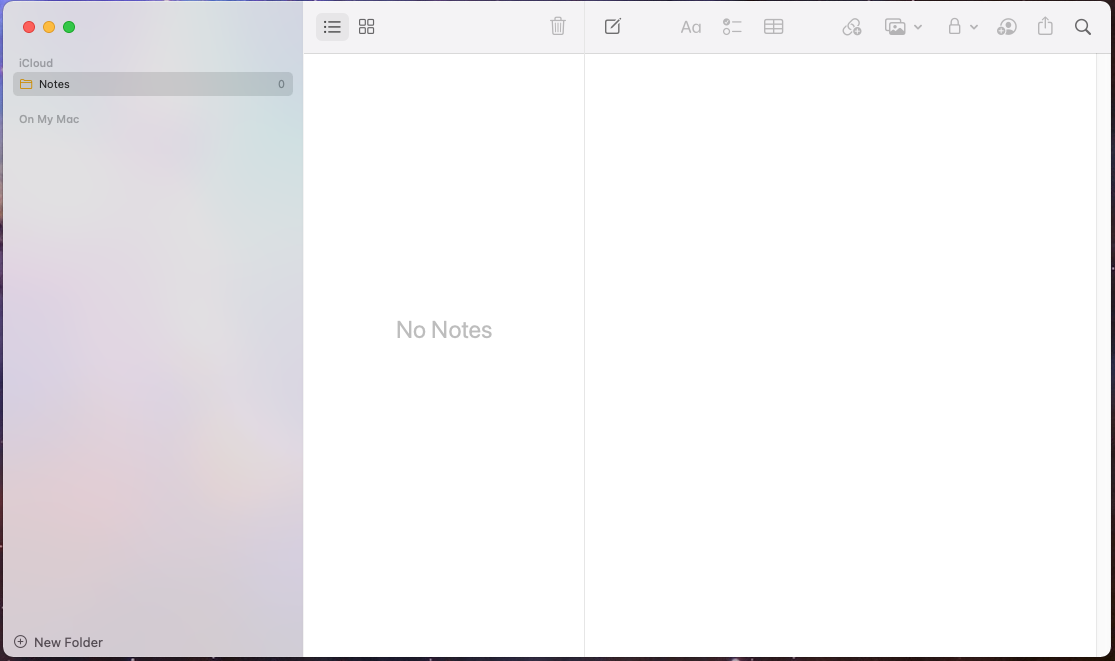The image size is (1115, 661).
Task: Switch to list view
Action: [332, 27]
